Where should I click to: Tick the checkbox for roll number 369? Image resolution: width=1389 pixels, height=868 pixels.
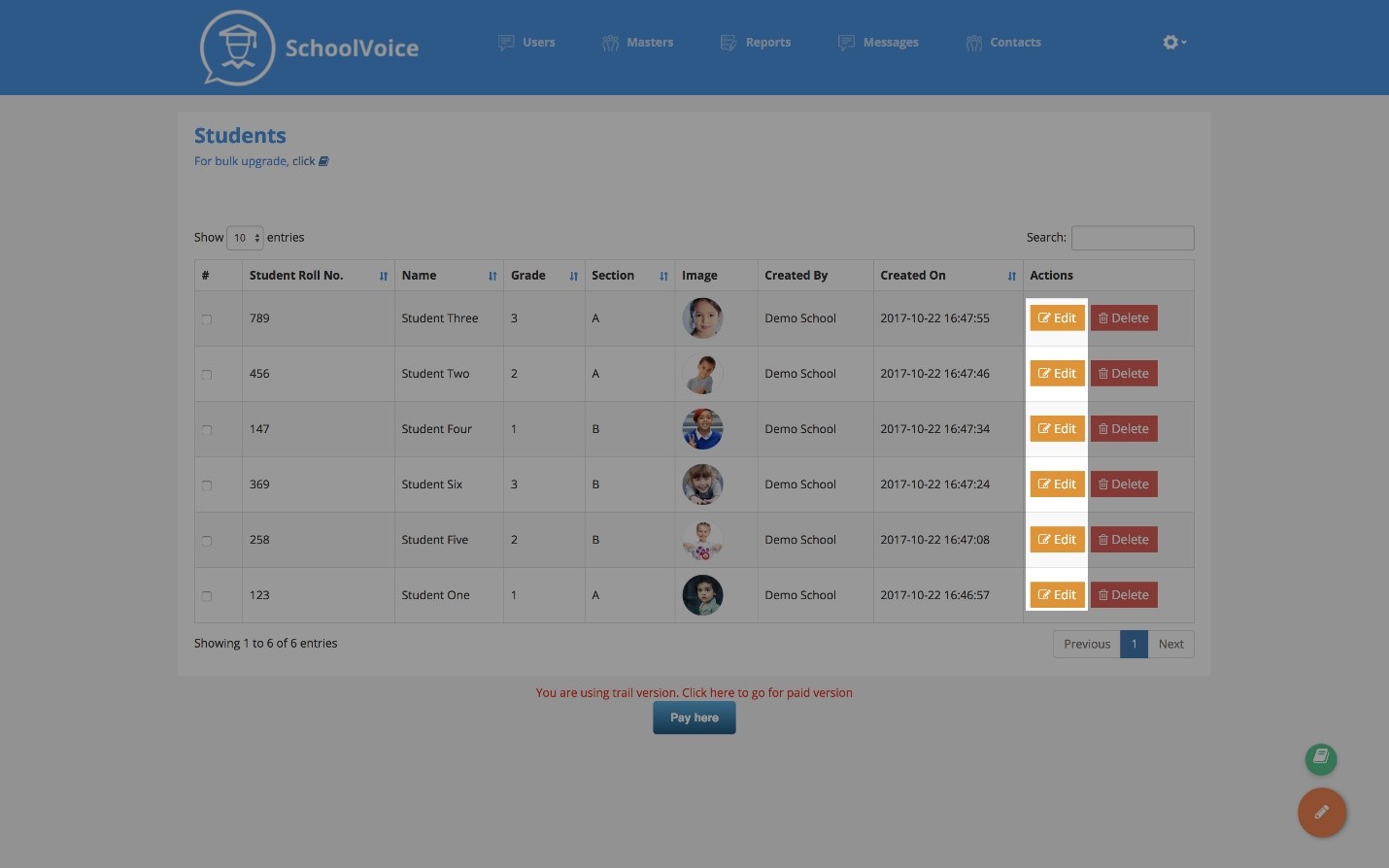pos(206,485)
